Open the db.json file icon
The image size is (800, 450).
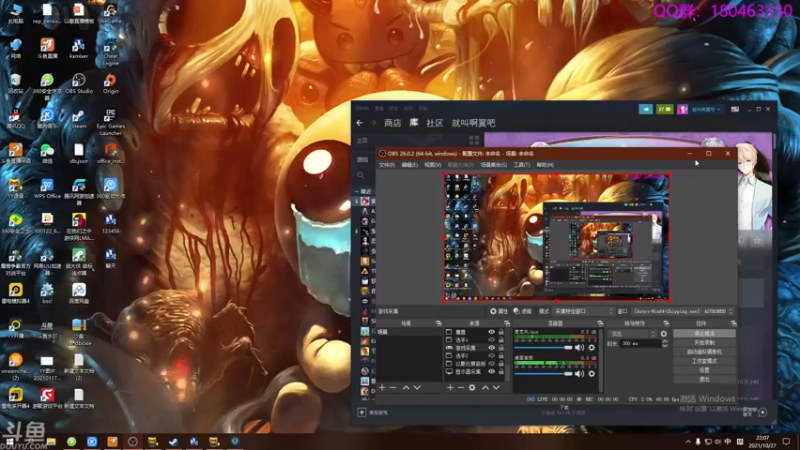pyautogui.click(x=79, y=154)
